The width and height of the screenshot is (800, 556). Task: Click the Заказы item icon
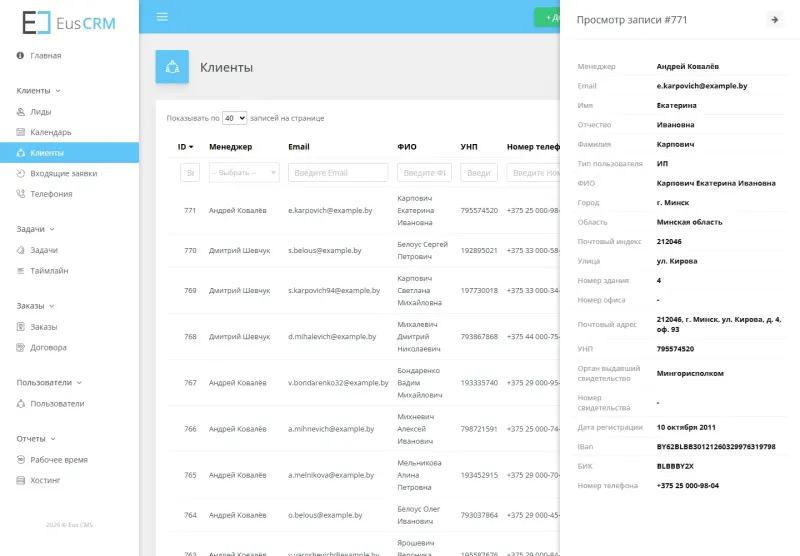point(20,327)
